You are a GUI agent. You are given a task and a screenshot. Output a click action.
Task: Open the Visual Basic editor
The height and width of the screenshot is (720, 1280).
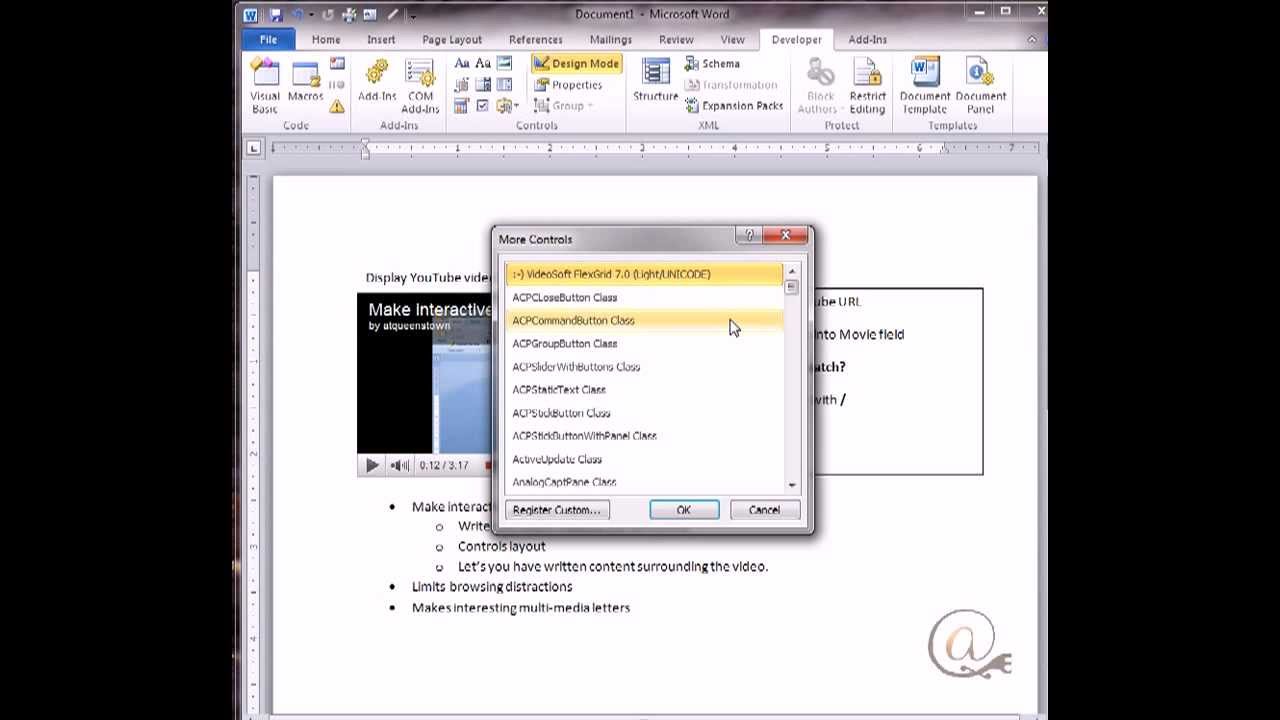265,86
